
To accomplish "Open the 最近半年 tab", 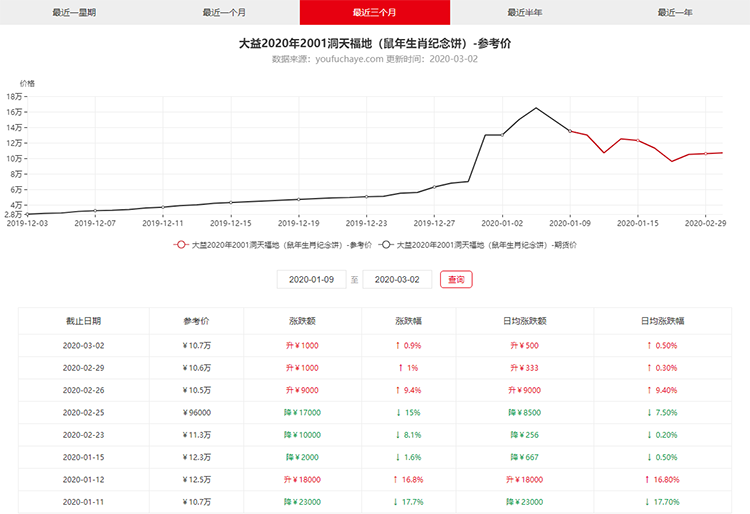I will [x=525, y=12].
